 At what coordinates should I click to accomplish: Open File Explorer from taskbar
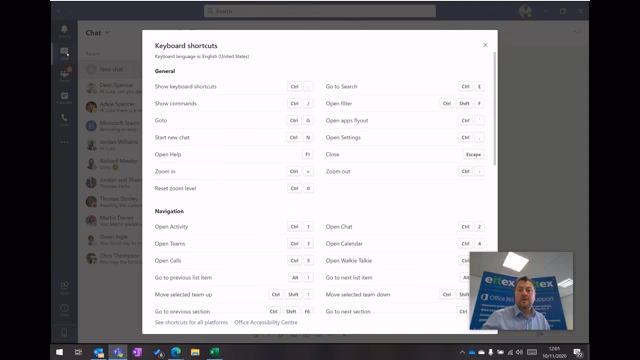(x=195, y=352)
